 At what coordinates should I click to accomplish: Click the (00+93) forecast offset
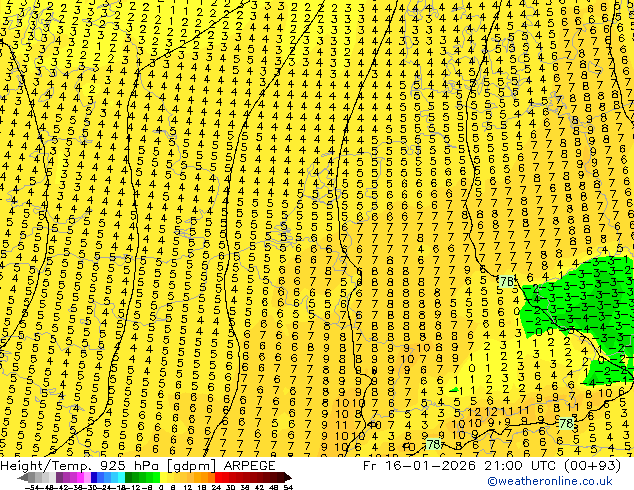pos(590,466)
